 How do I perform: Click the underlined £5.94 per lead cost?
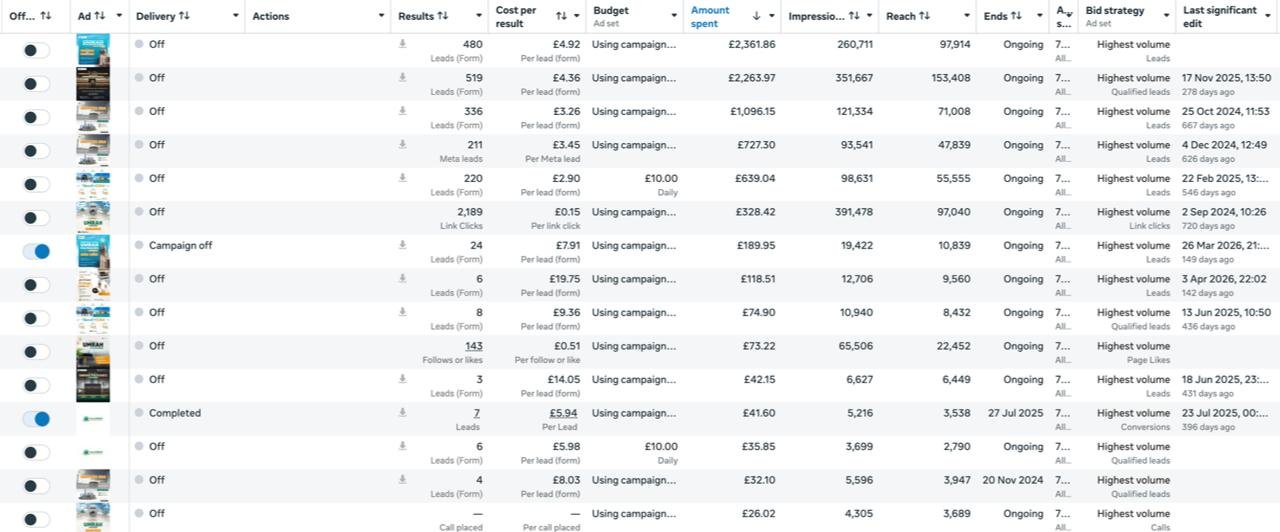(564, 413)
